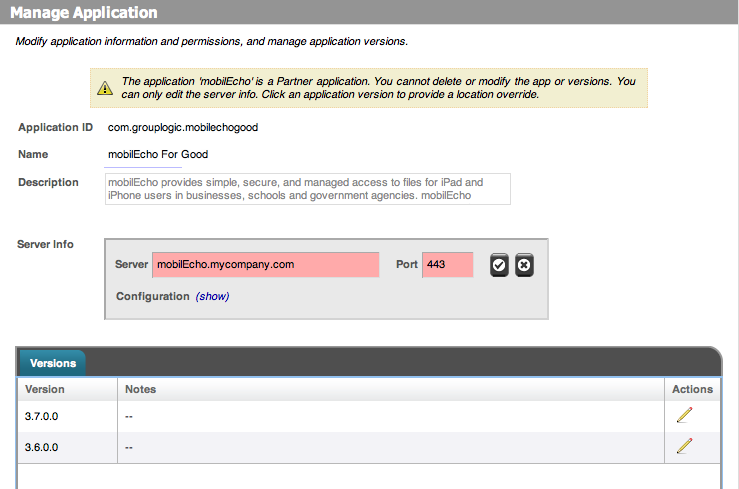The image size is (739, 489).
Task: Click the Application ID value text
Action: (183, 127)
